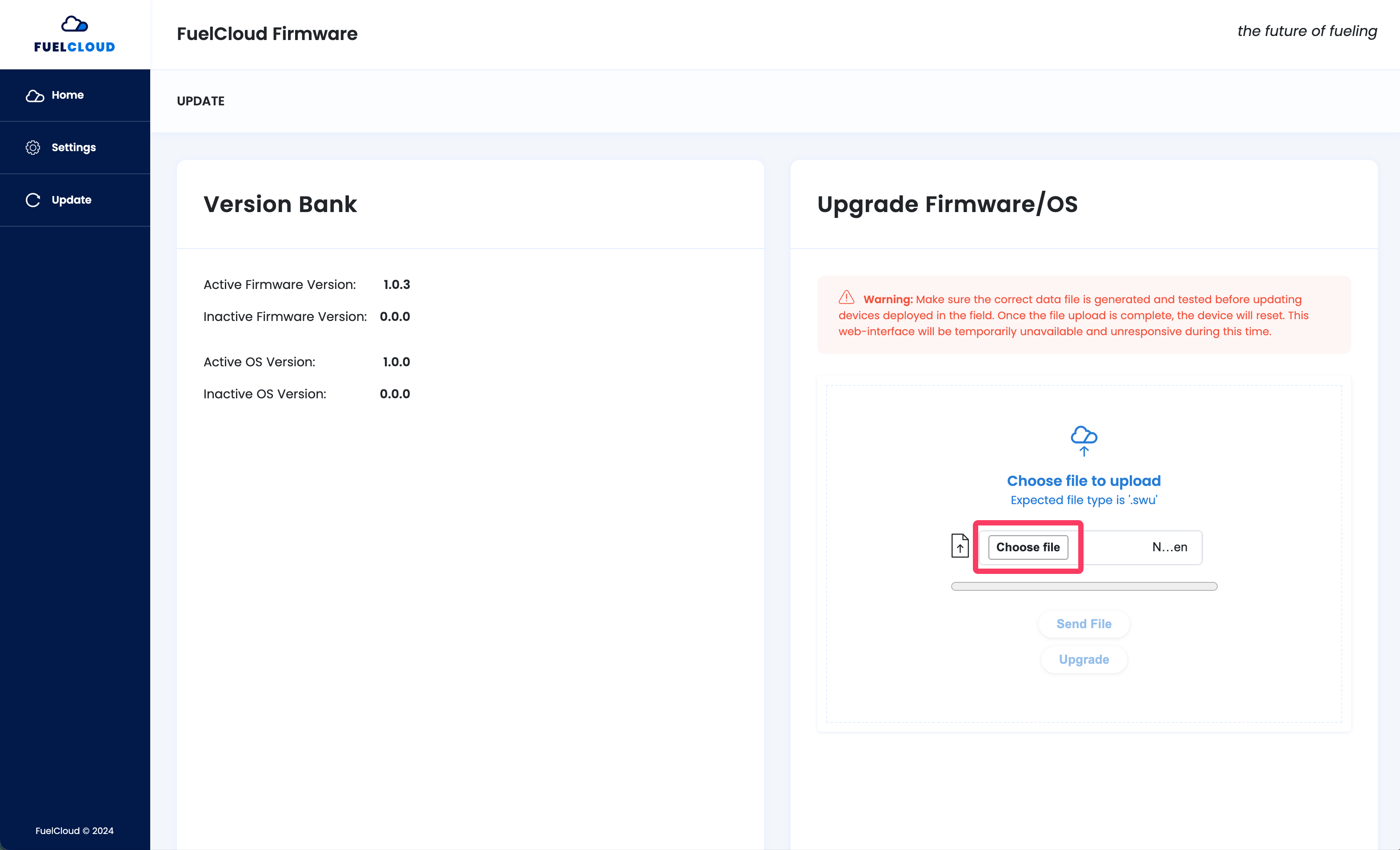Click the FuelCloud logo in the sidebar
Screen dimensions: 1400x850
click(x=74, y=34)
